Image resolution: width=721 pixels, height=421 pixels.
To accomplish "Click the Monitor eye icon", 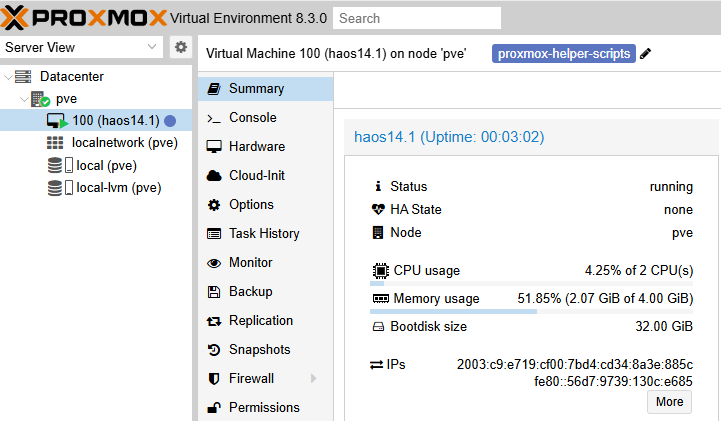I will point(214,263).
